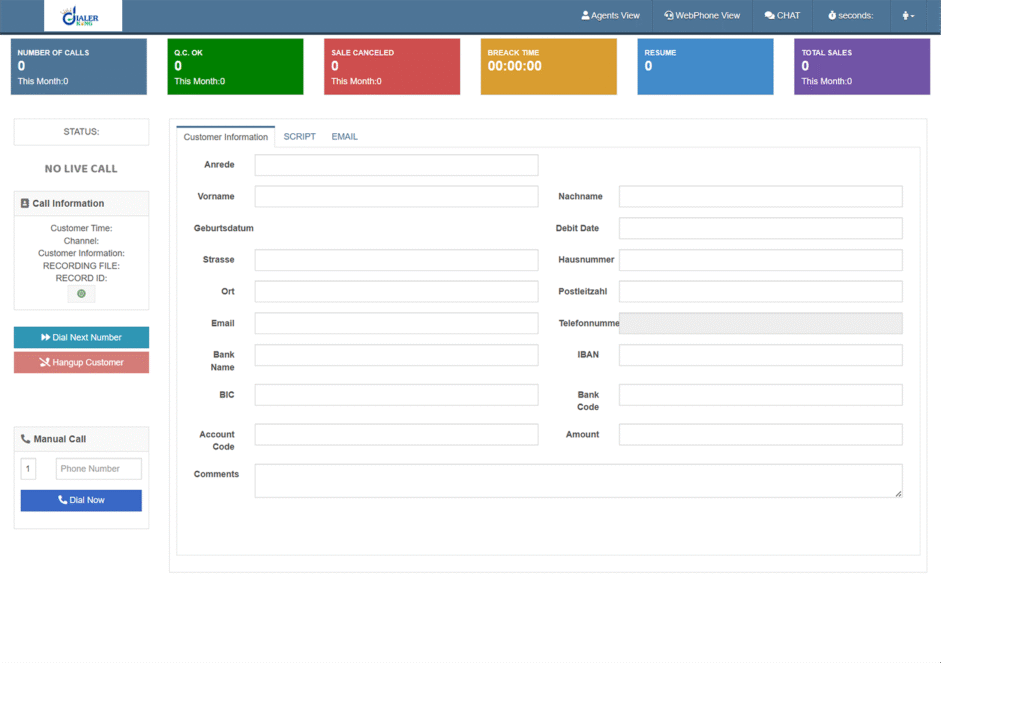Click the RECORD ID: label

pyautogui.click(x=81, y=278)
